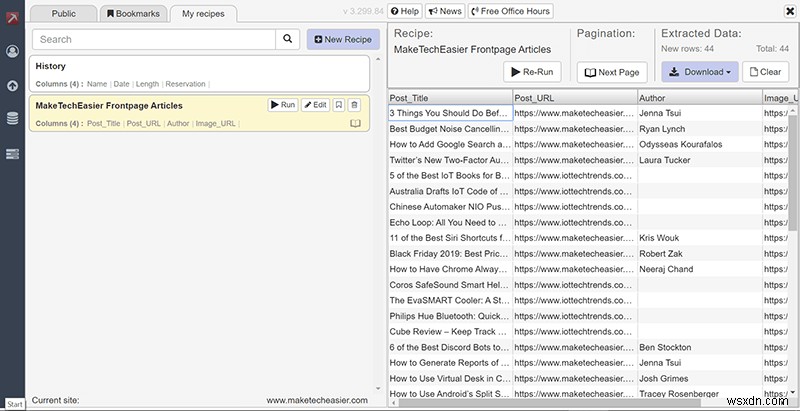Focus the recipe Search field
This screenshot has height=411, width=800.
(154, 39)
